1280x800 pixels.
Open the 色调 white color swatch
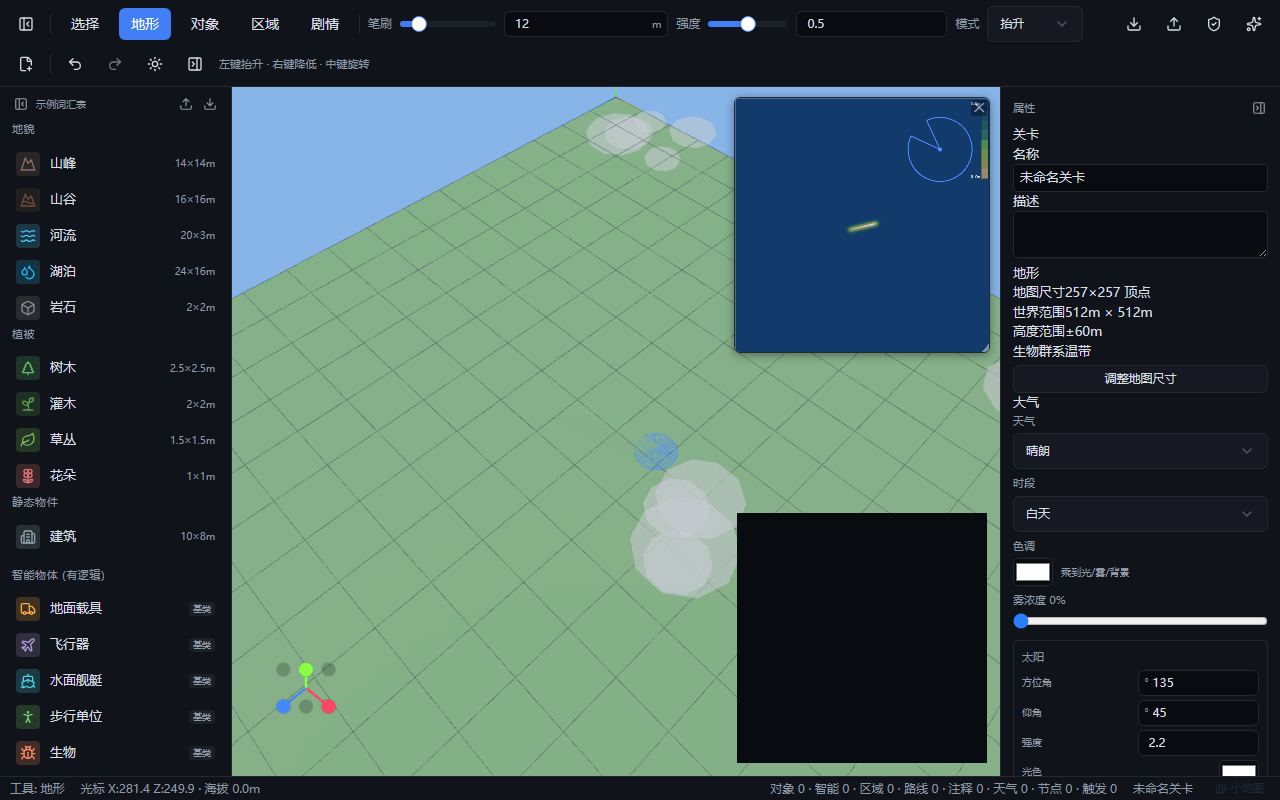pos(1033,572)
